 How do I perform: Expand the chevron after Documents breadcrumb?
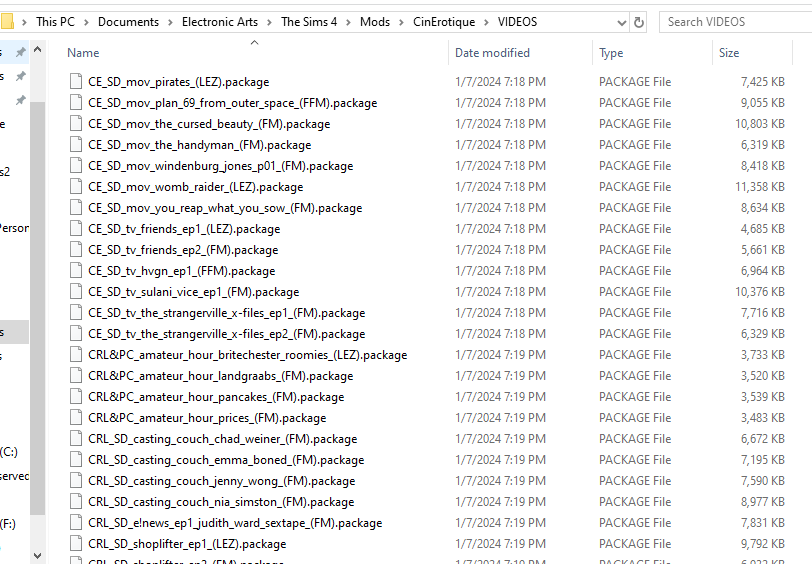[170, 22]
